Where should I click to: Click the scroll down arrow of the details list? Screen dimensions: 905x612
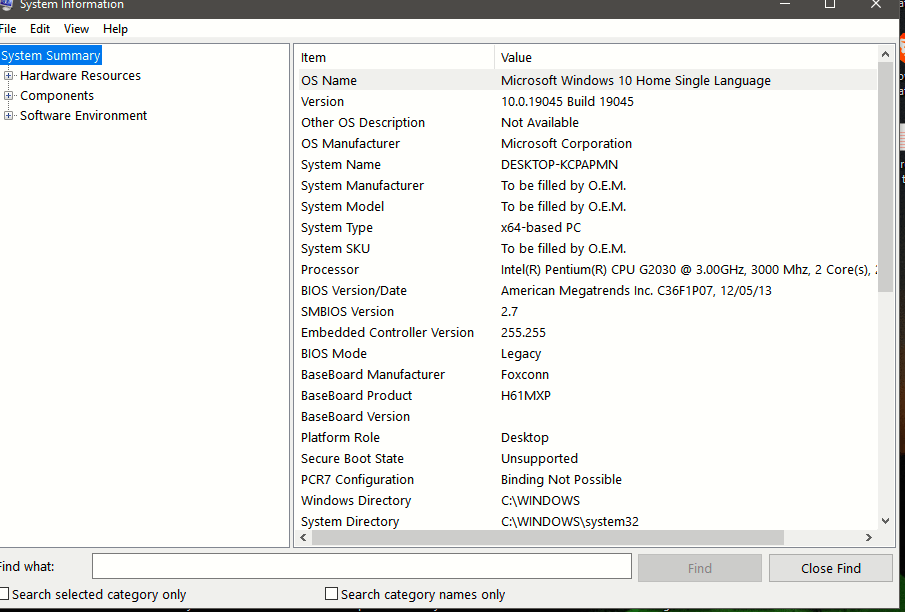tap(885, 521)
